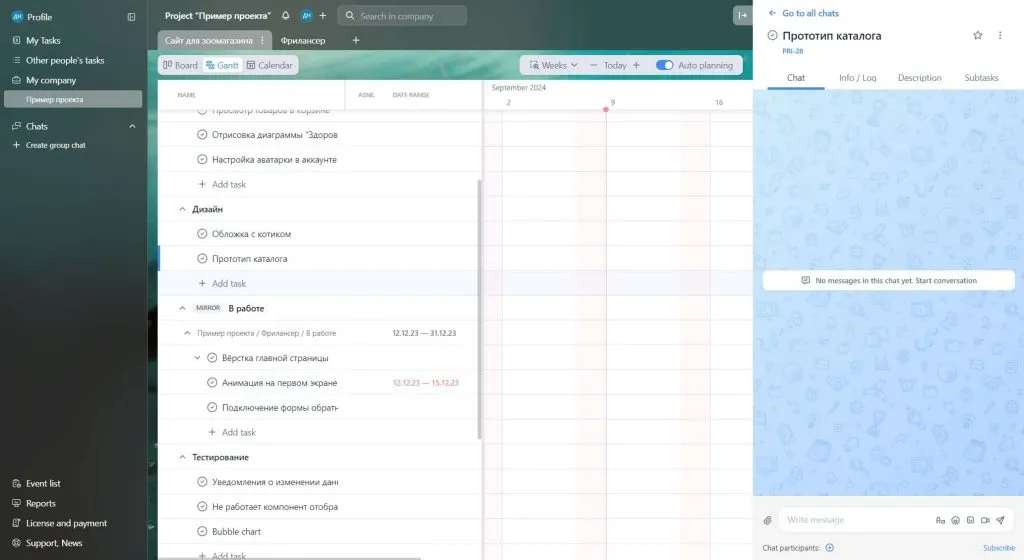
Task: Collapse the Пример проекта / Фрилансер row
Action: tap(187, 333)
